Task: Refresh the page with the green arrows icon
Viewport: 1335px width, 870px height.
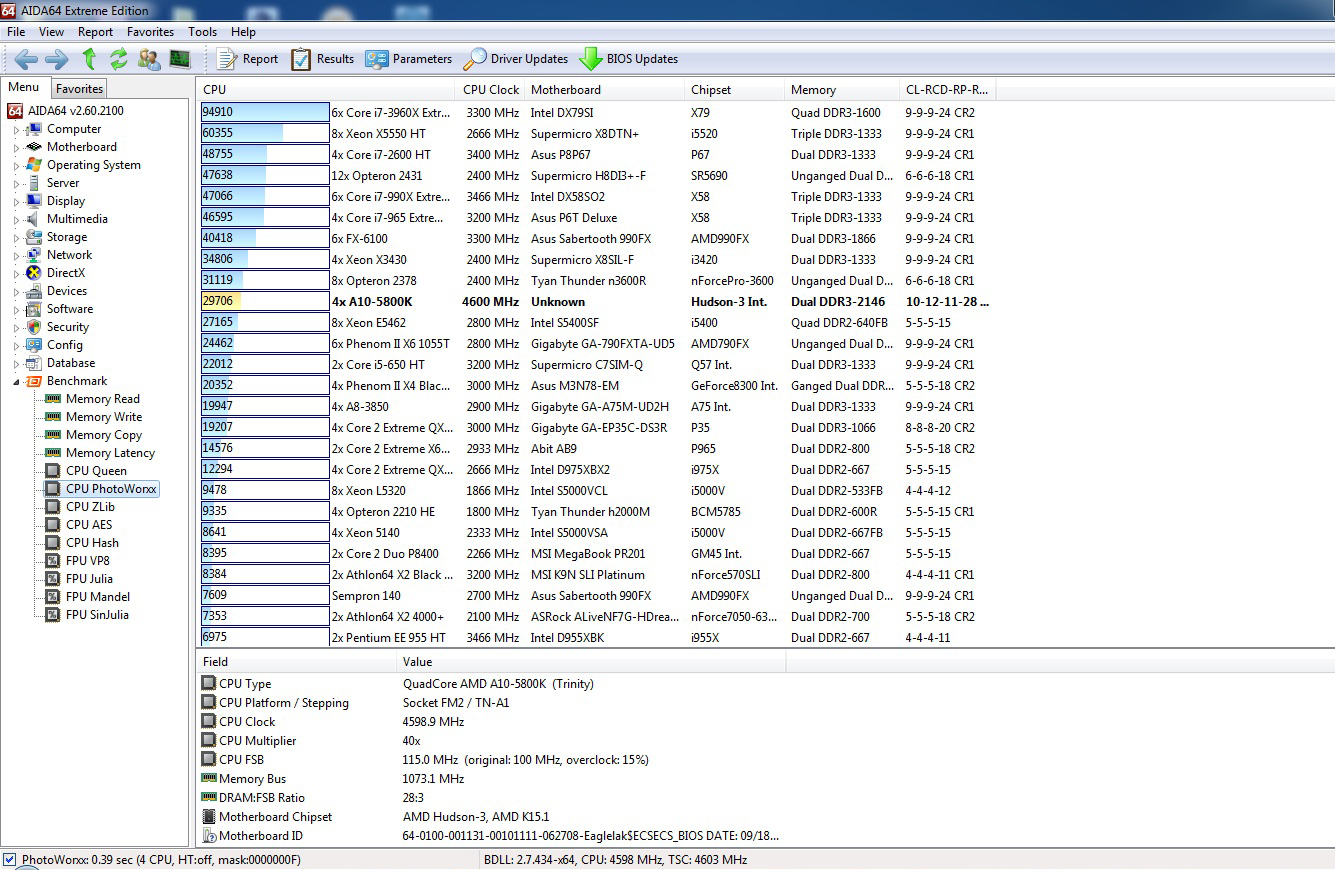Action: [119, 59]
